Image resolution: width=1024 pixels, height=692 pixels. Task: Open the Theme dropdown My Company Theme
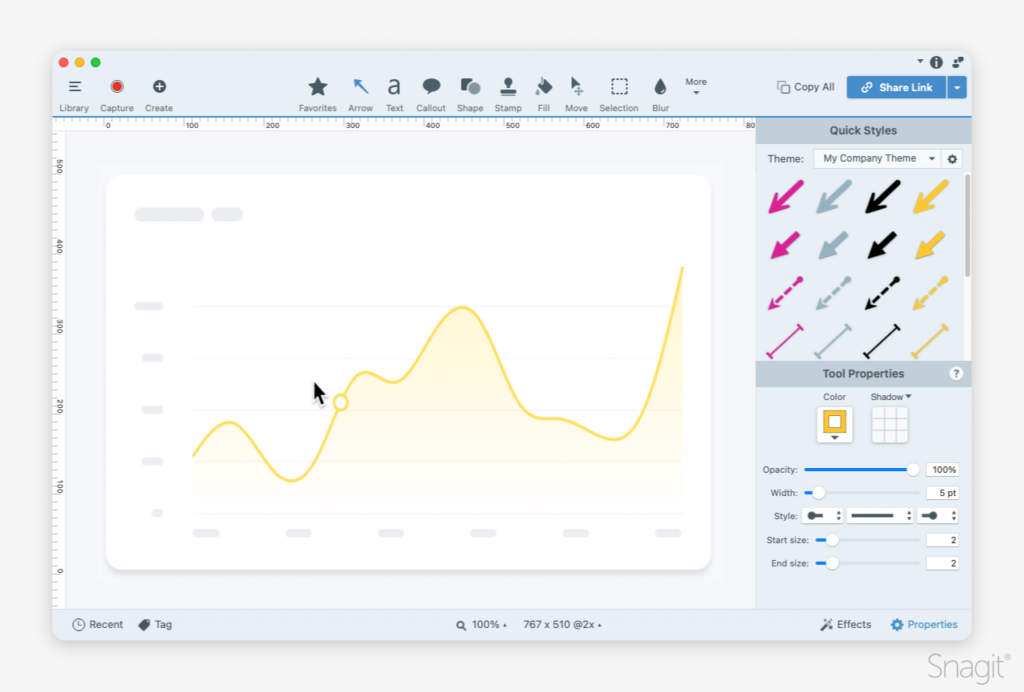(x=876, y=158)
